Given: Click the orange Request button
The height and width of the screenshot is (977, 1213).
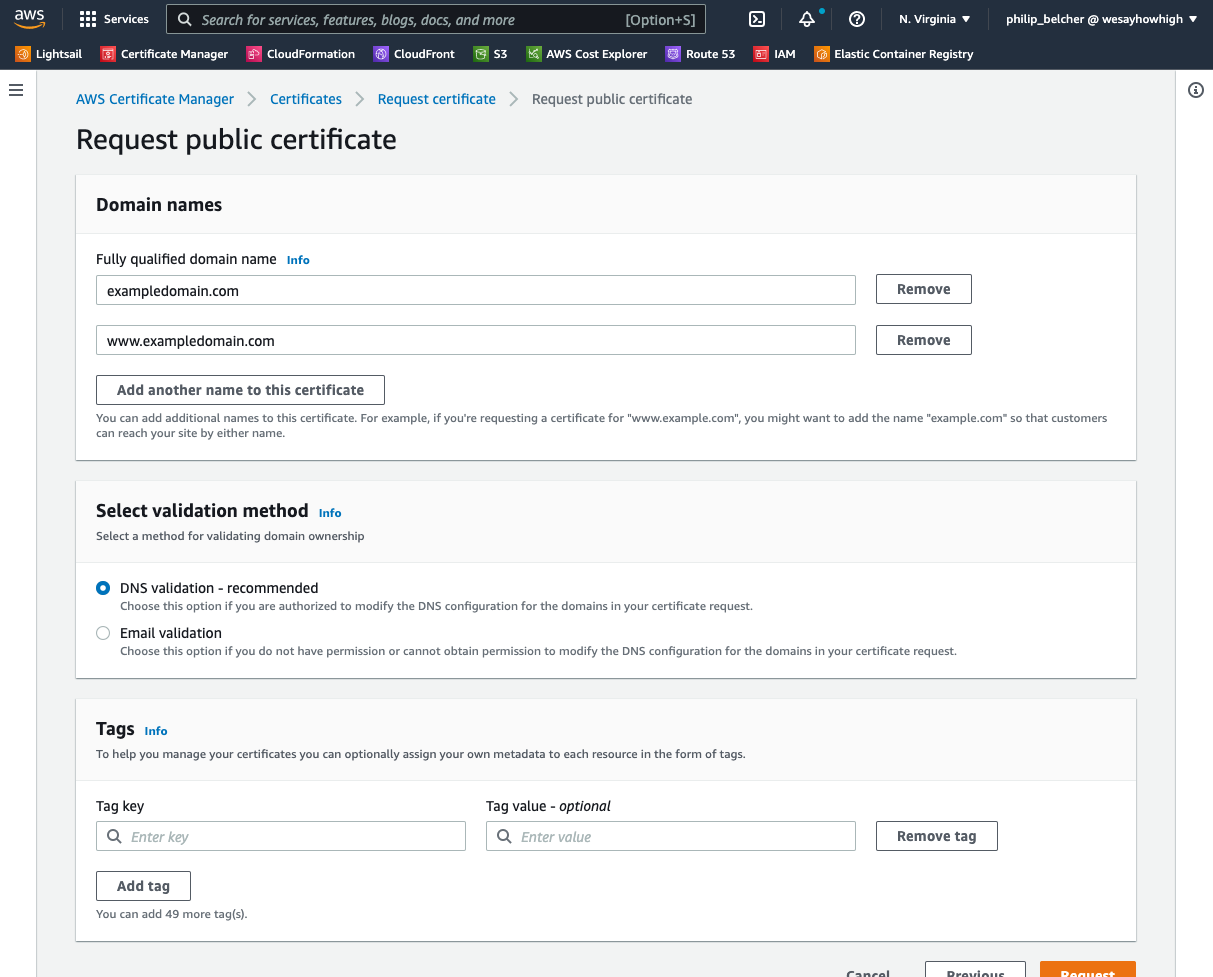Looking at the screenshot, I should (x=1087, y=971).
